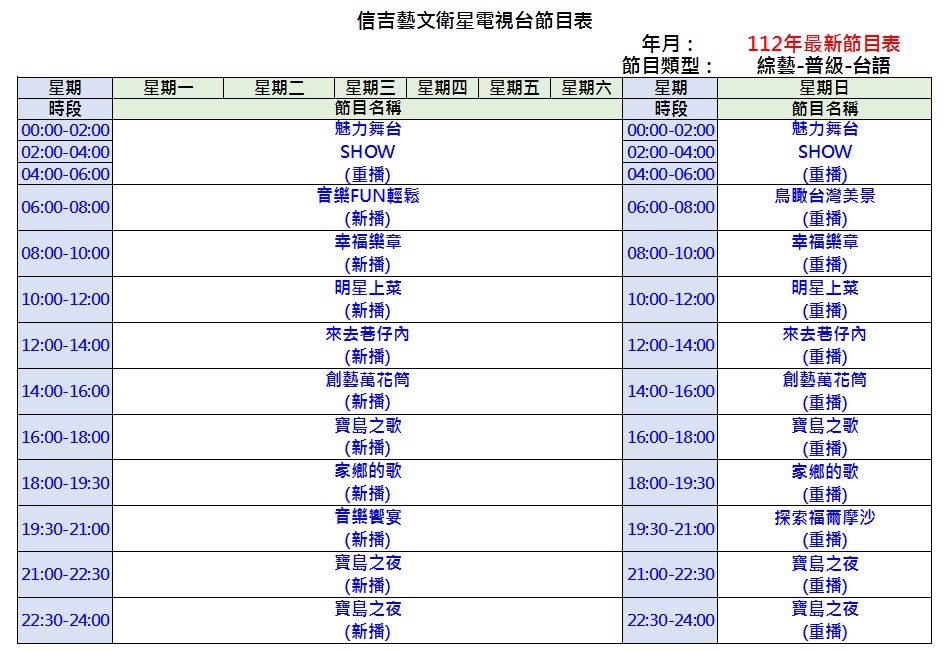945x652 pixels.
Task: Select 04:00-06:00 in the weekday time column
Action: pyautogui.click(x=65, y=174)
